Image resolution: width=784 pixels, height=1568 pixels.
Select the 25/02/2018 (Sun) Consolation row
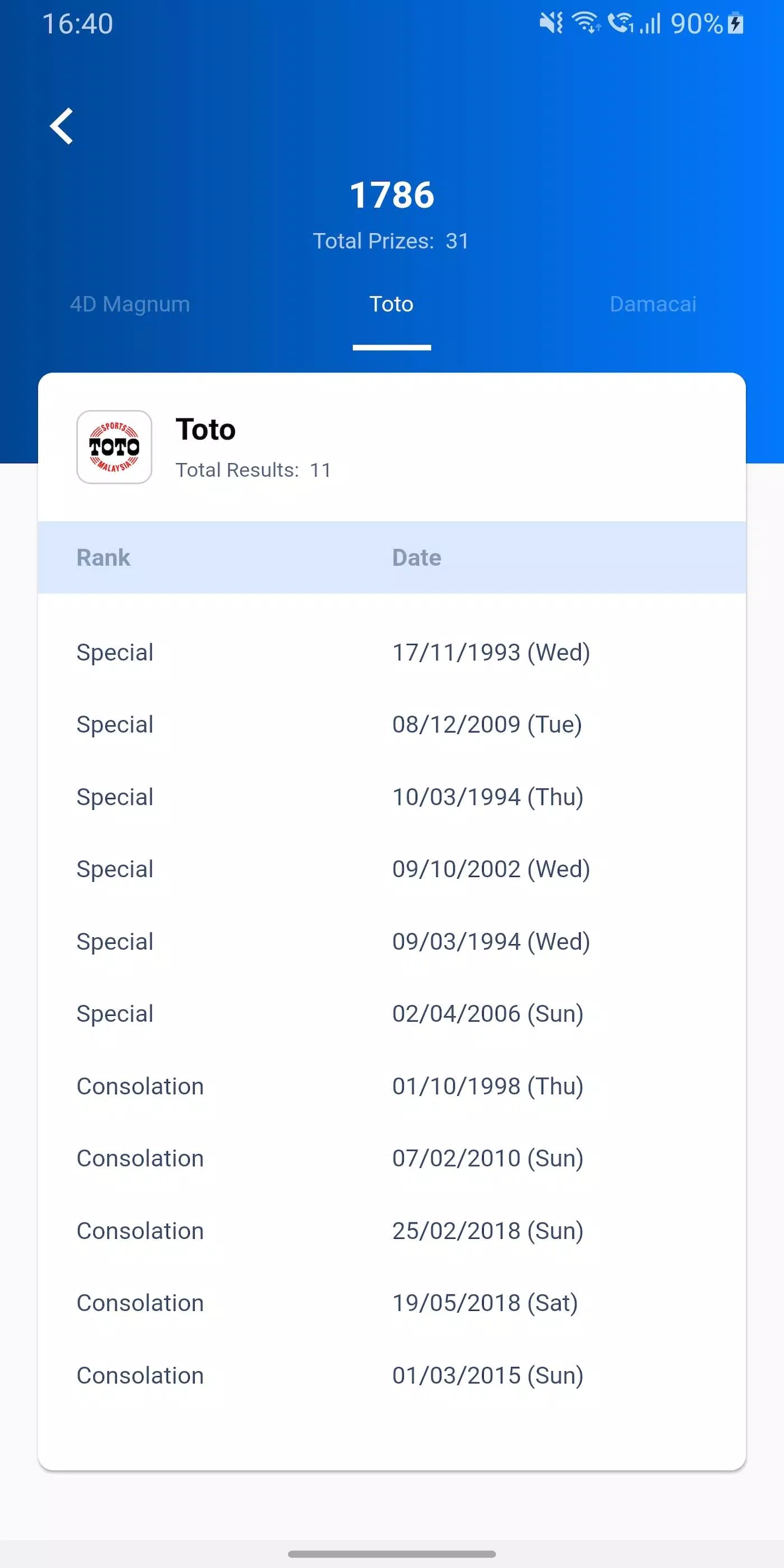click(392, 1231)
